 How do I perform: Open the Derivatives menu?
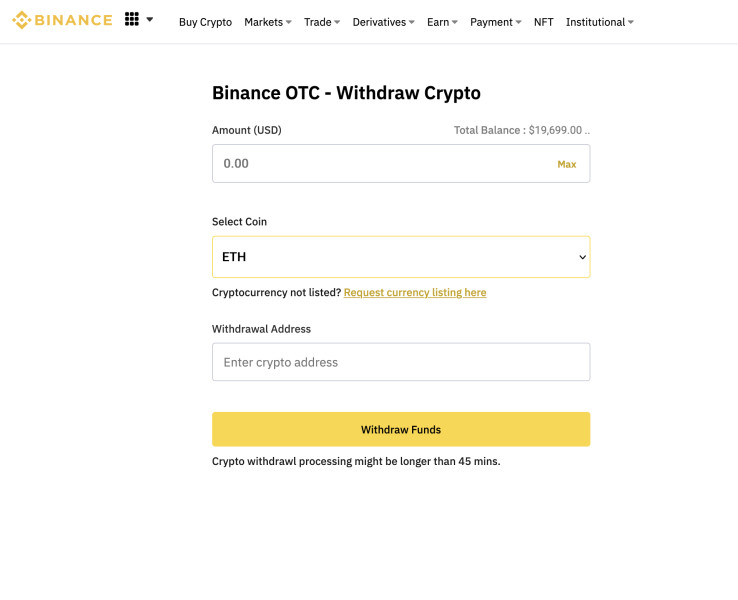click(383, 22)
